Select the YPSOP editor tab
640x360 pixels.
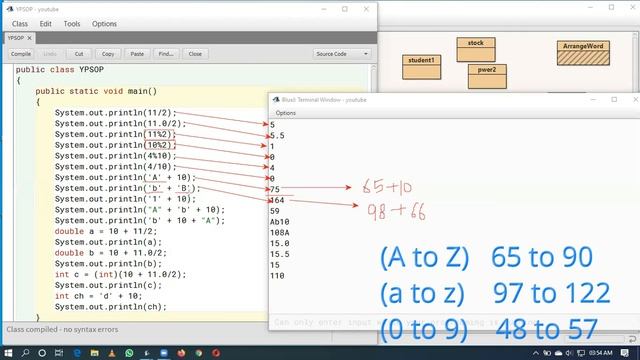[x=16, y=38]
